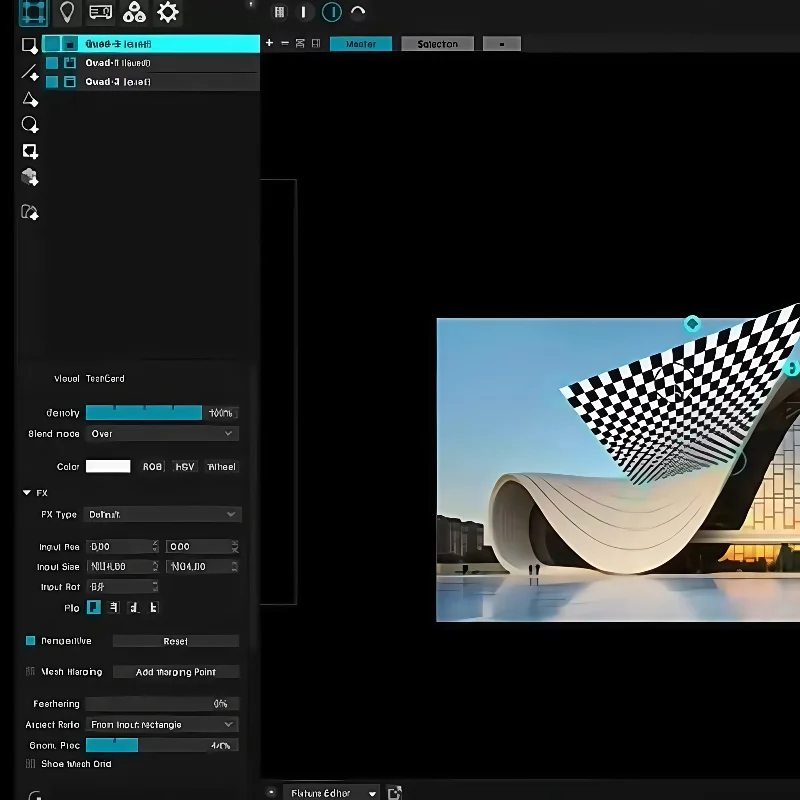The height and width of the screenshot is (800, 800).
Task: Click the circled vertical bar toolbar icon
Action: pos(332,12)
